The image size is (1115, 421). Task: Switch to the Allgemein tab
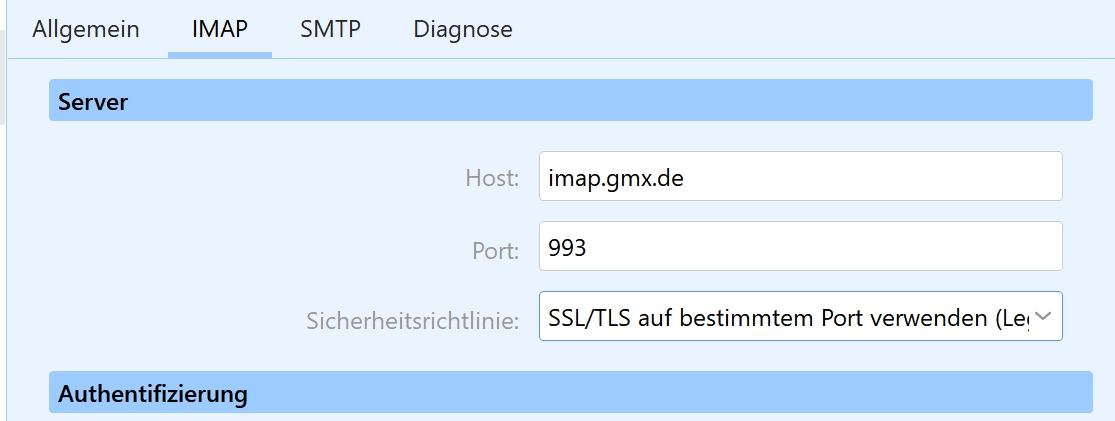click(86, 29)
